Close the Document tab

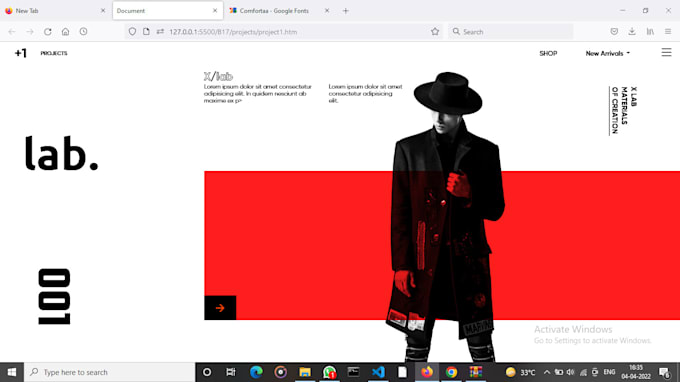pyautogui.click(x=215, y=11)
